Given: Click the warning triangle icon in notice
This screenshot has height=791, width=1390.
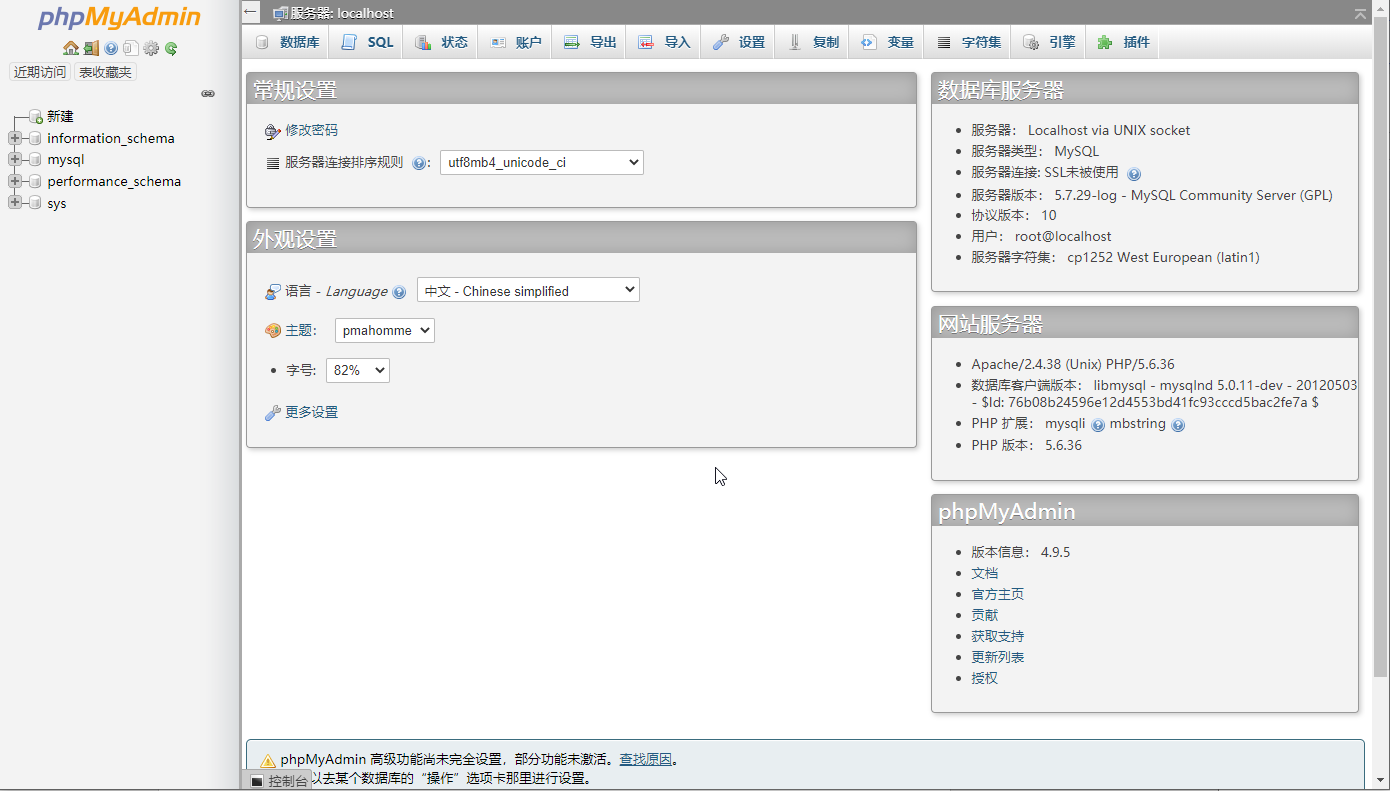Looking at the screenshot, I should 268,760.
